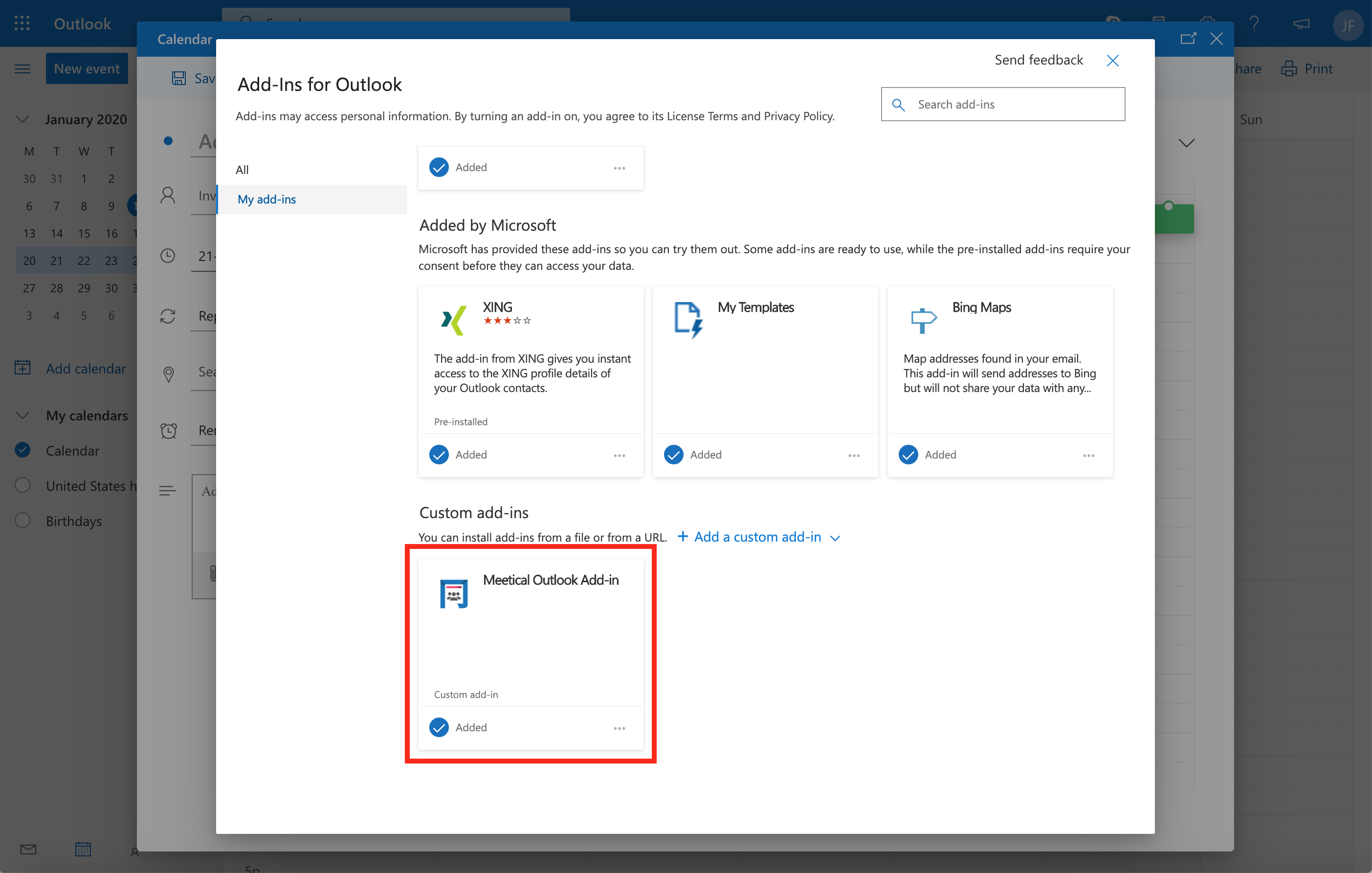Click the XING add-in logo icon
The image size is (1372, 873).
[x=454, y=320]
